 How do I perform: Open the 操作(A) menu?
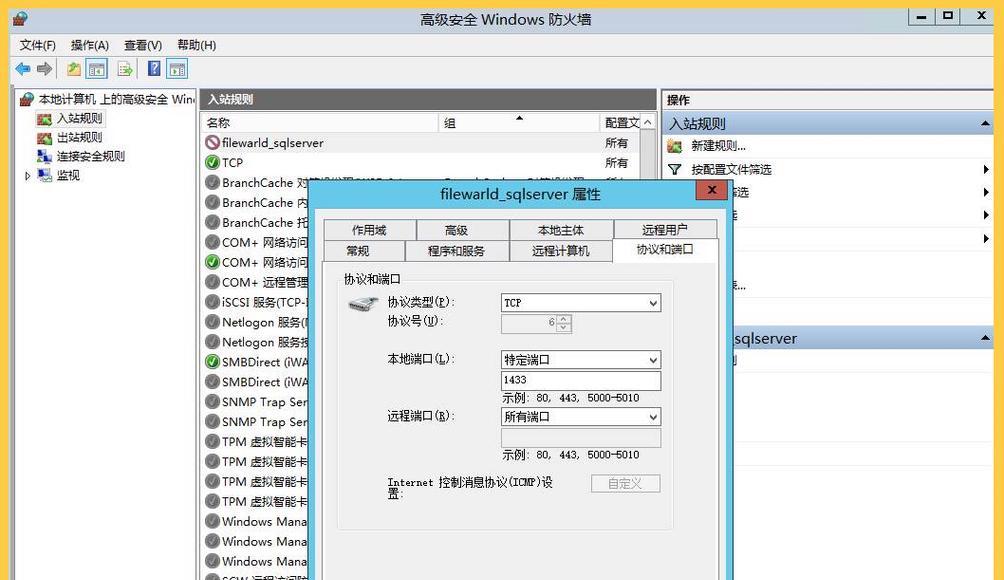tap(90, 45)
